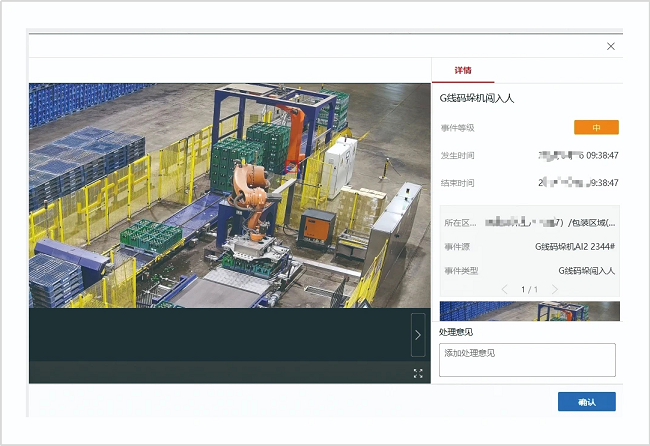Click the 所在区域 value ending in 包装区域

(550, 223)
